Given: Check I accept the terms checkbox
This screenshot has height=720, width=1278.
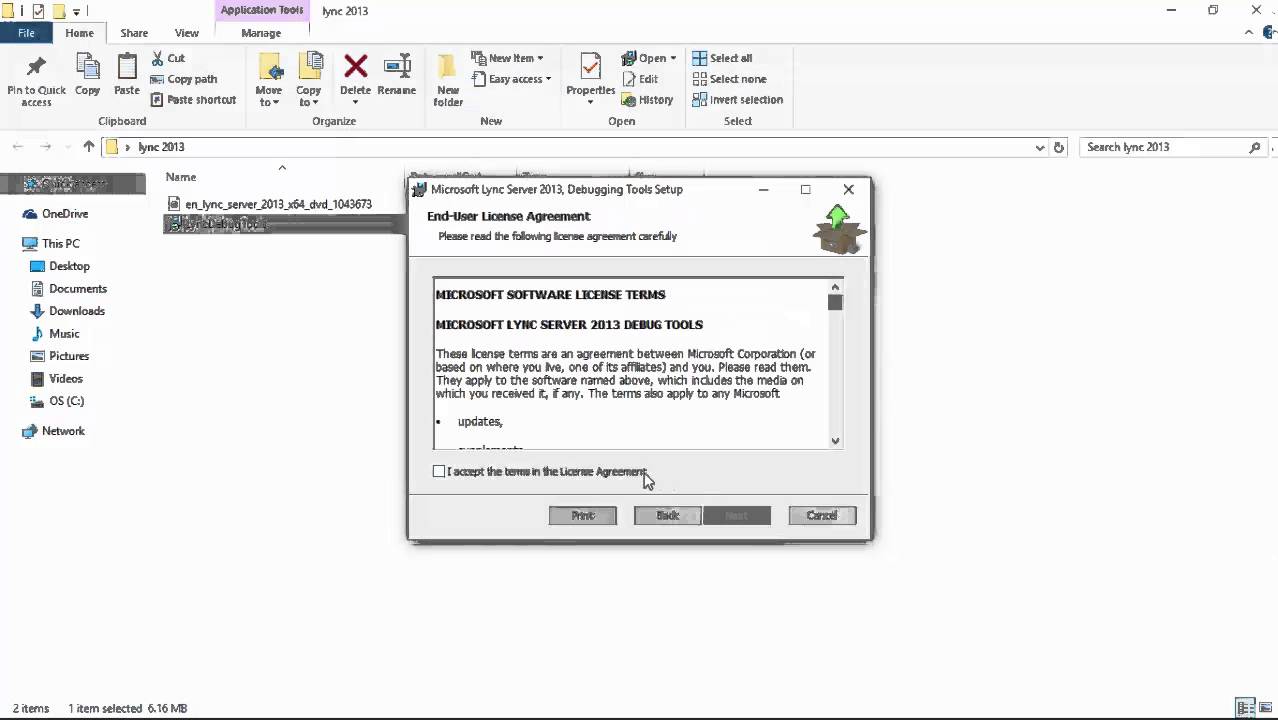Looking at the screenshot, I should [x=439, y=471].
